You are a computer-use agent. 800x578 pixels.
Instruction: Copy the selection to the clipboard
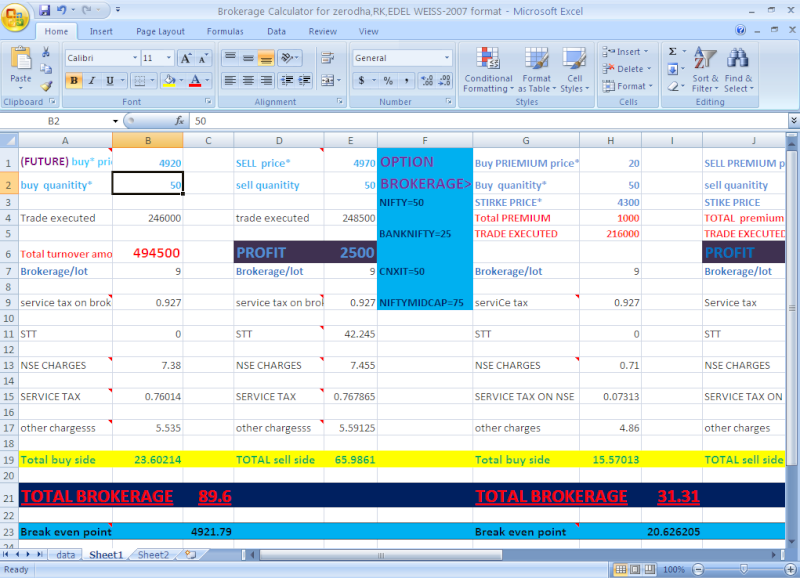(46, 69)
